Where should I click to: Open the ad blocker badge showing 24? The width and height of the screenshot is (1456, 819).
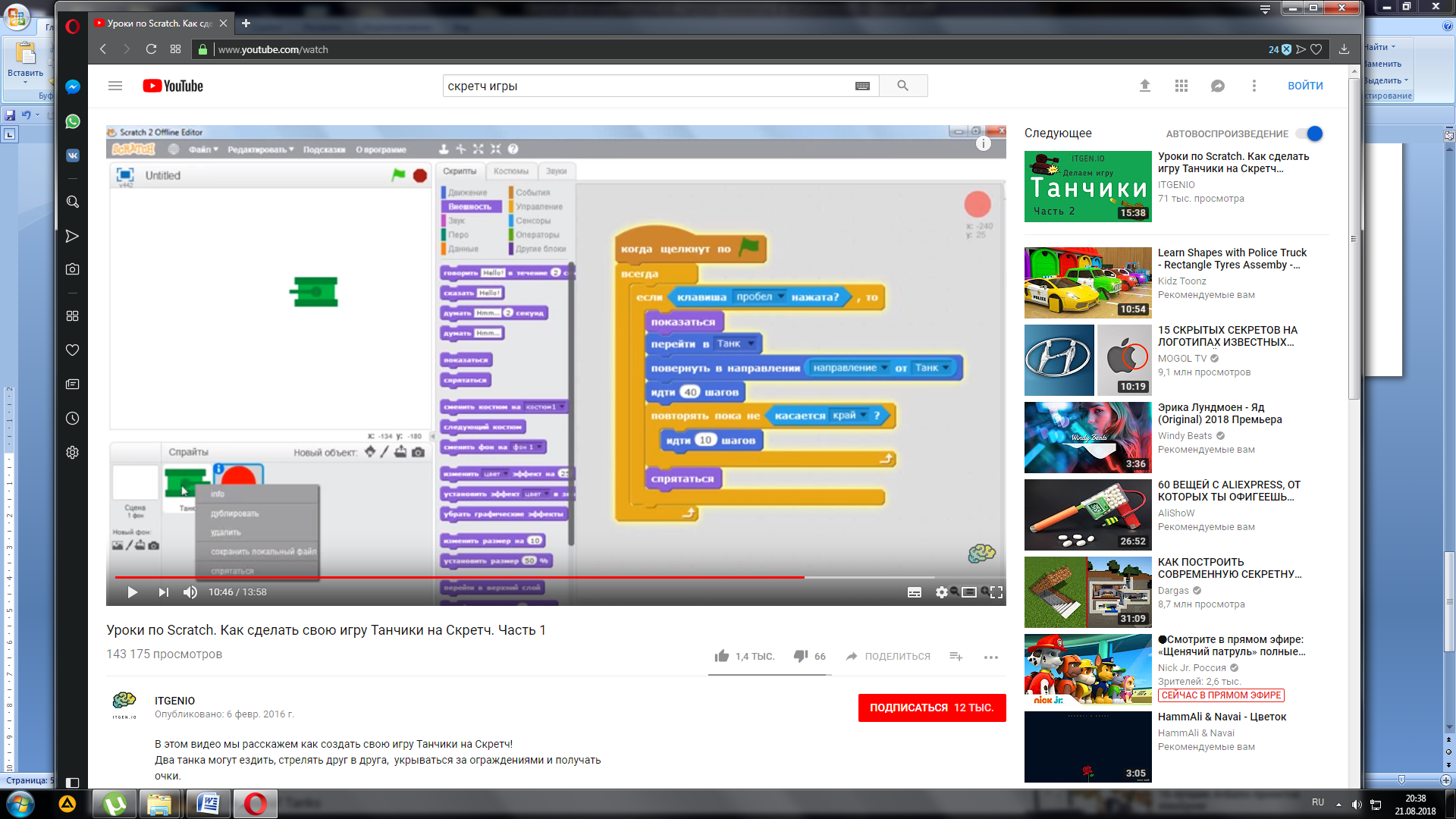coord(1279,49)
